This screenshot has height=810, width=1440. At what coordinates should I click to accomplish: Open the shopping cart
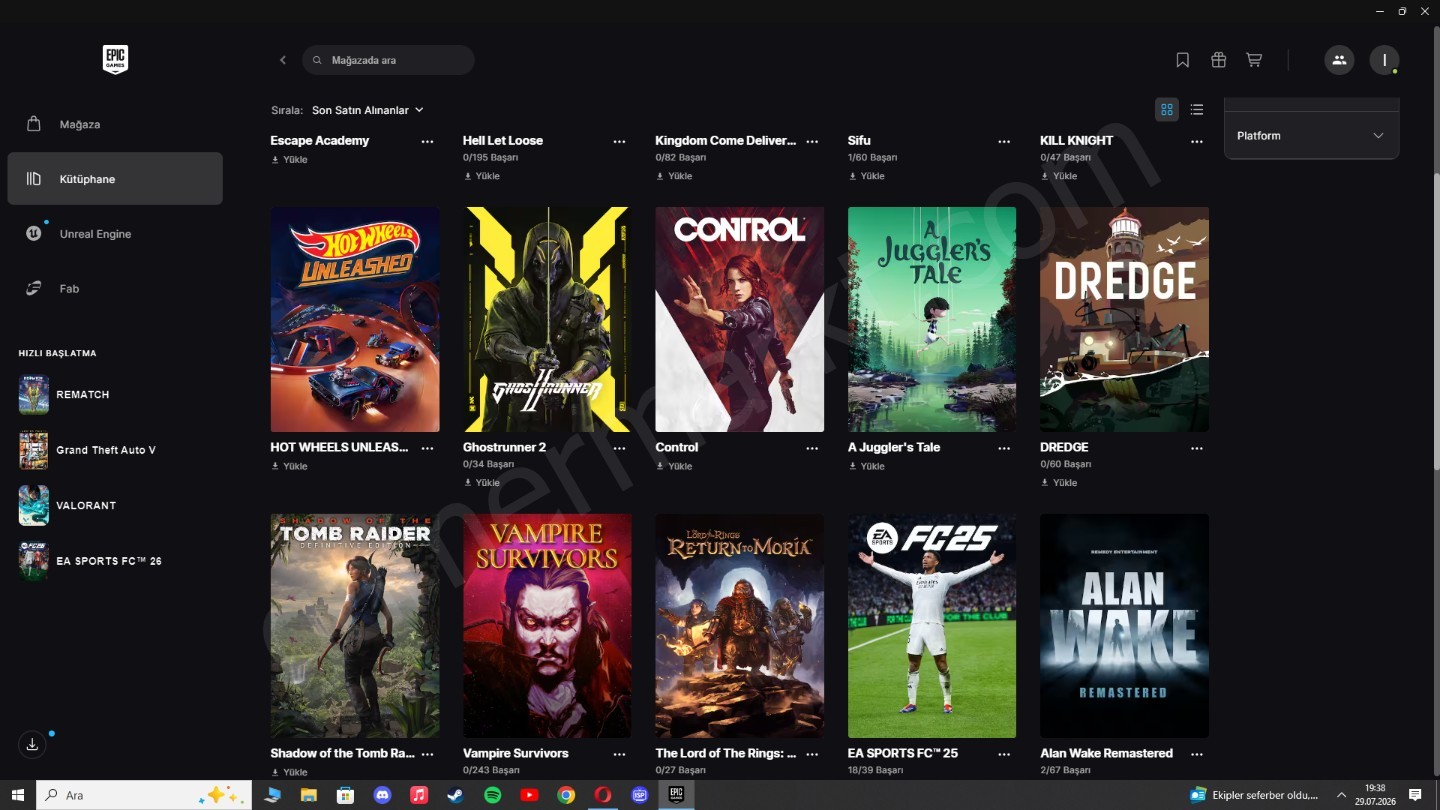pyautogui.click(x=1253, y=60)
